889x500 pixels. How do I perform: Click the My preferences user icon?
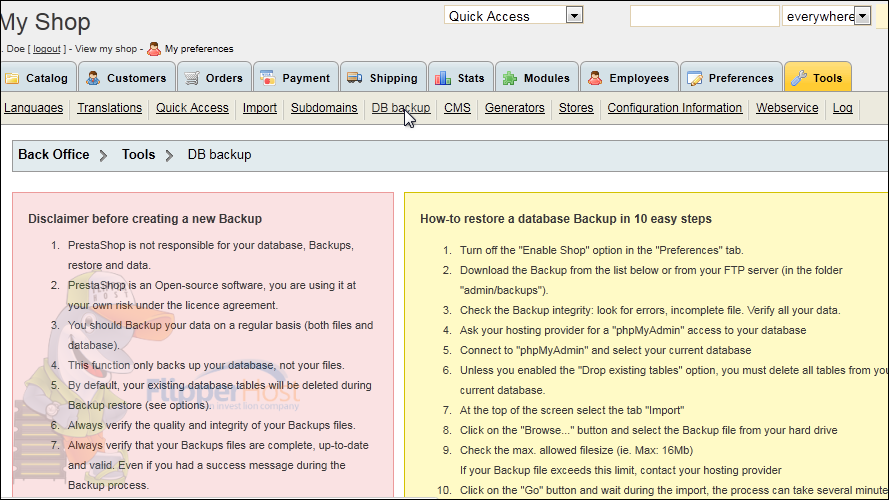(154, 49)
